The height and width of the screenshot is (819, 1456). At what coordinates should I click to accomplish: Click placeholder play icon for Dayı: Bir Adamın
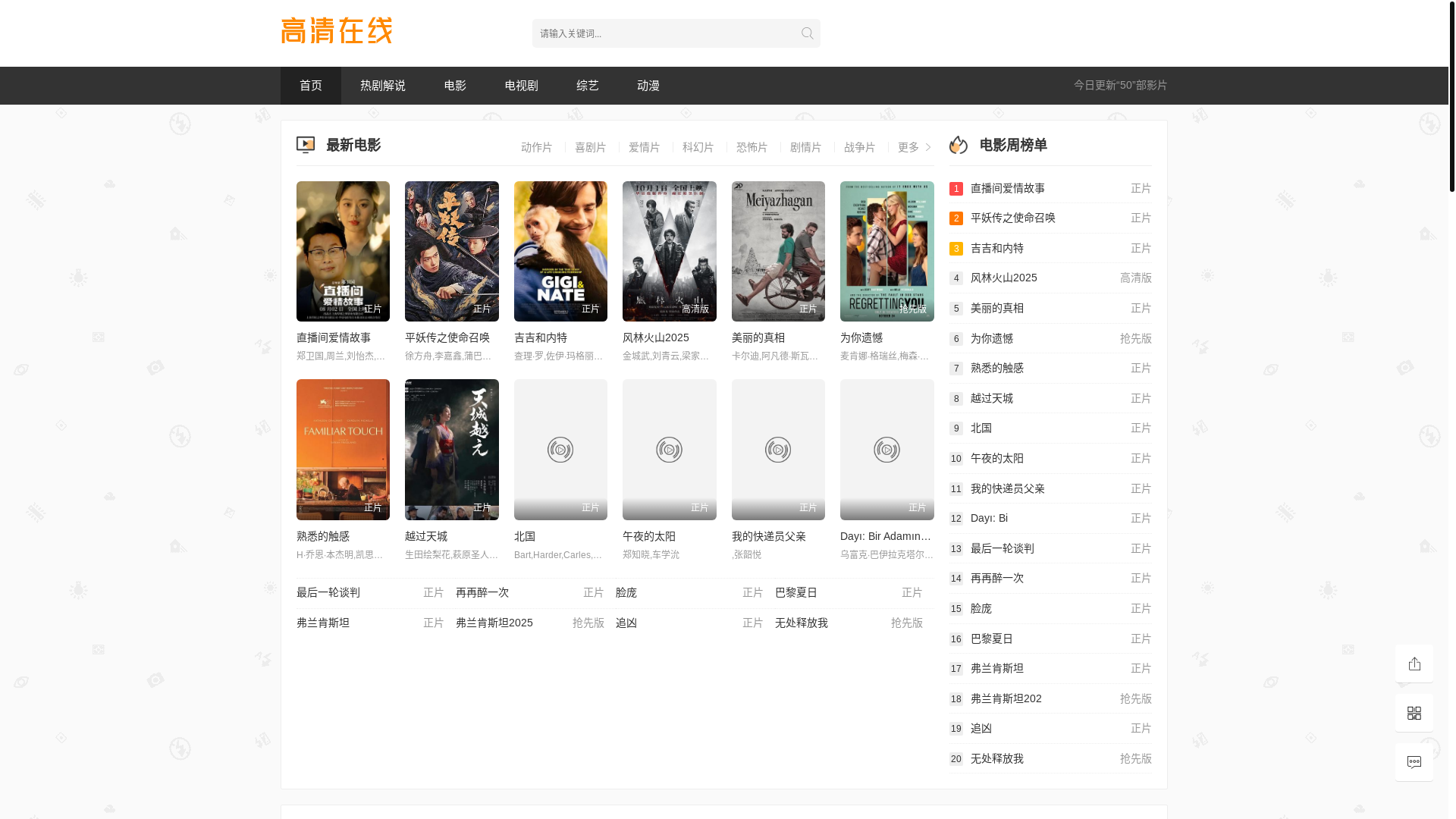tap(886, 450)
